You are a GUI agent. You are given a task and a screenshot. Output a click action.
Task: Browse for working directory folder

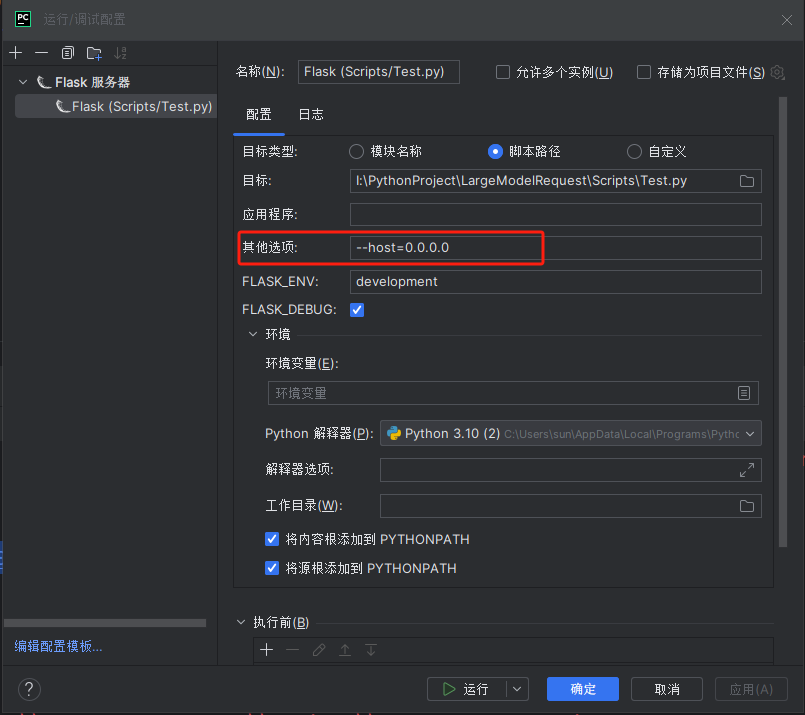click(x=746, y=506)
